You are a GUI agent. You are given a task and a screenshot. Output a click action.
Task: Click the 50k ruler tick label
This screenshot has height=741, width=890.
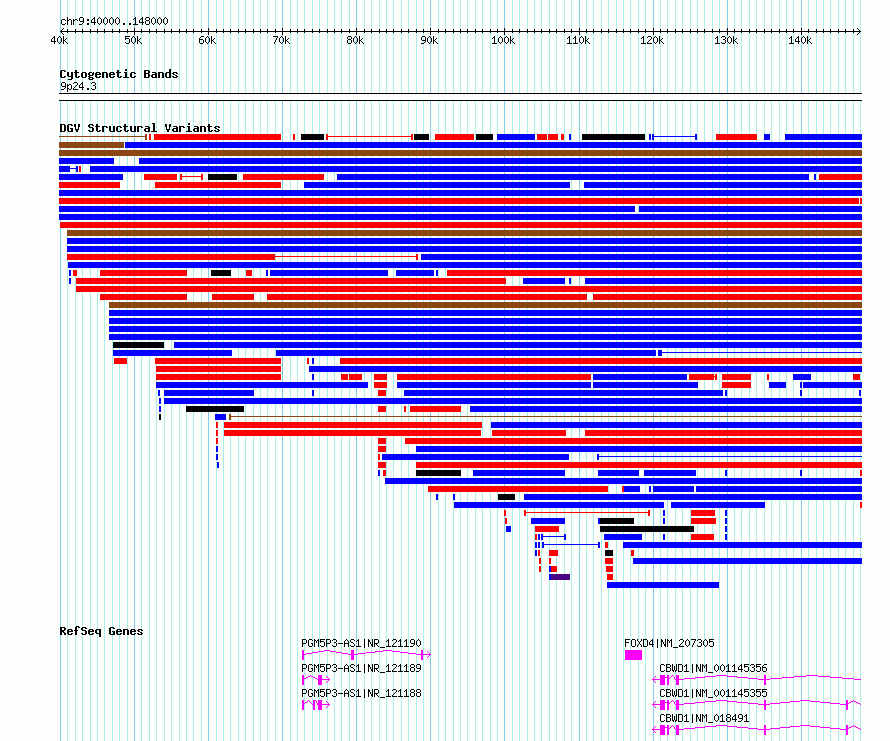pyautogui.click(x=133, y=40)
